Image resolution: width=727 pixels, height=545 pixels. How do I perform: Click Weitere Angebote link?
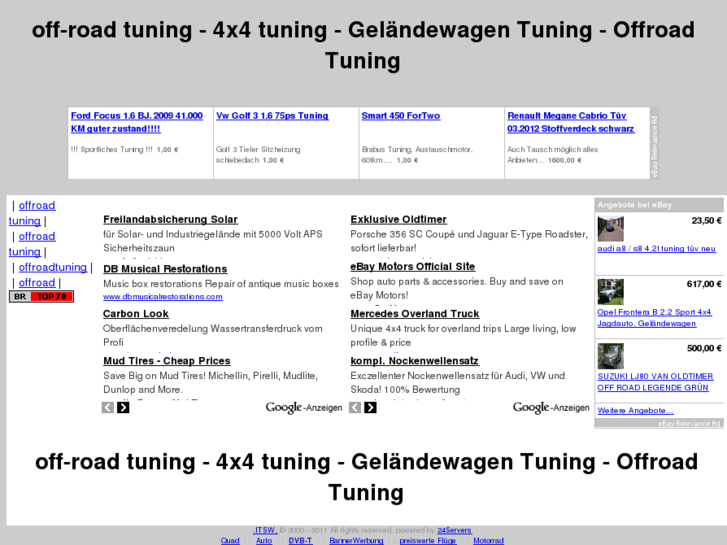[635, 410]
